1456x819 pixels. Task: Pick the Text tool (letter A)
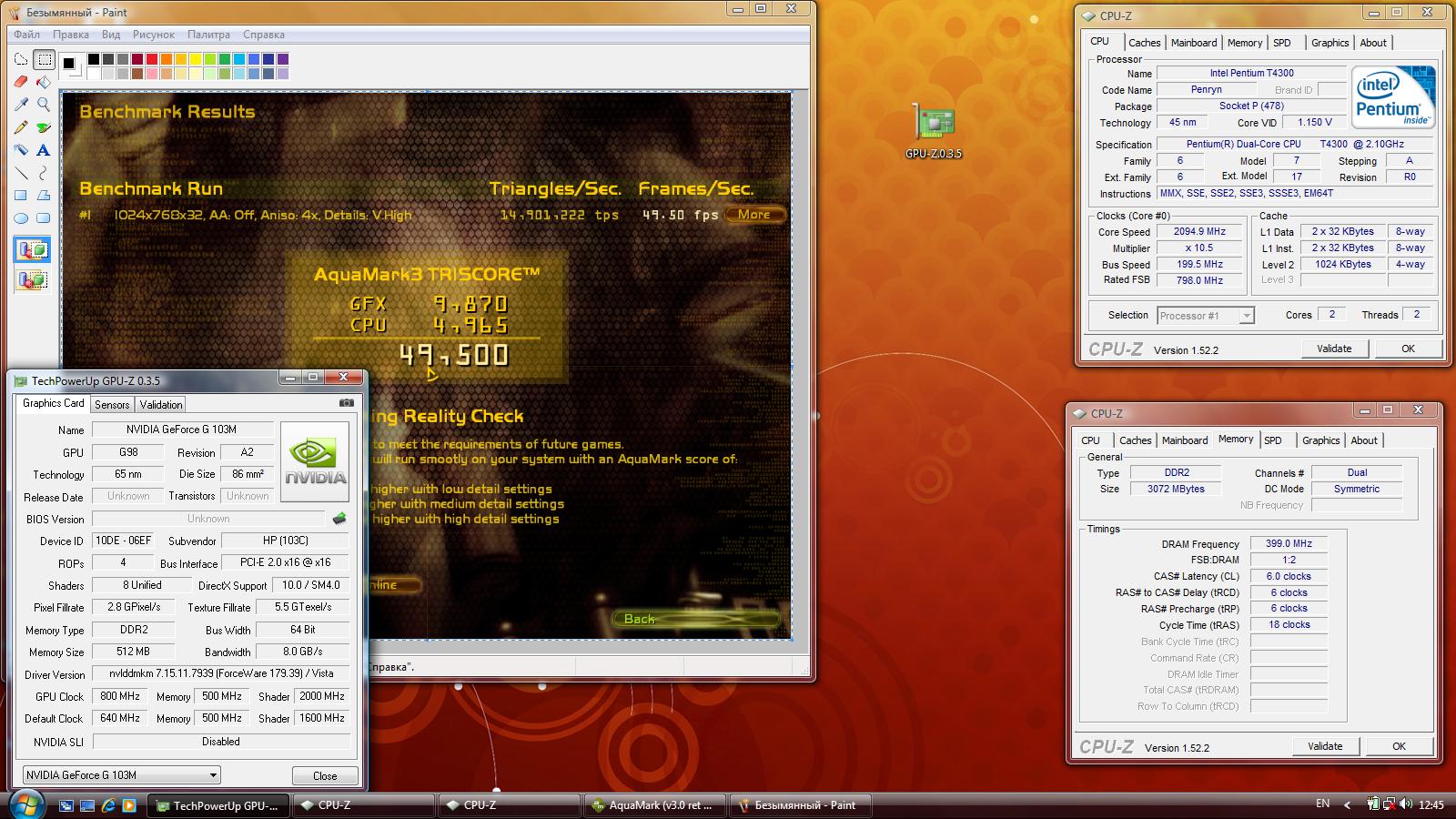(x=43, y=150)
